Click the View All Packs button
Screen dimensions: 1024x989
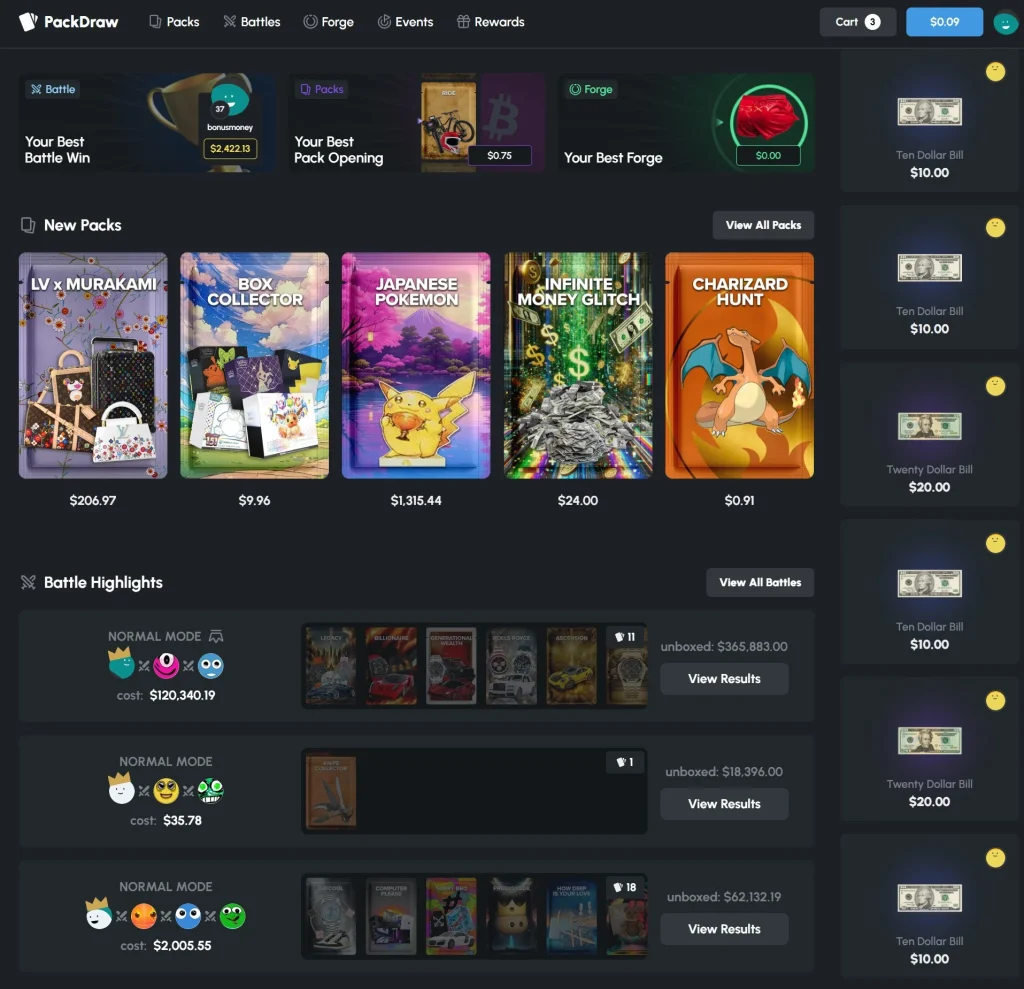[x=763, y=225]
